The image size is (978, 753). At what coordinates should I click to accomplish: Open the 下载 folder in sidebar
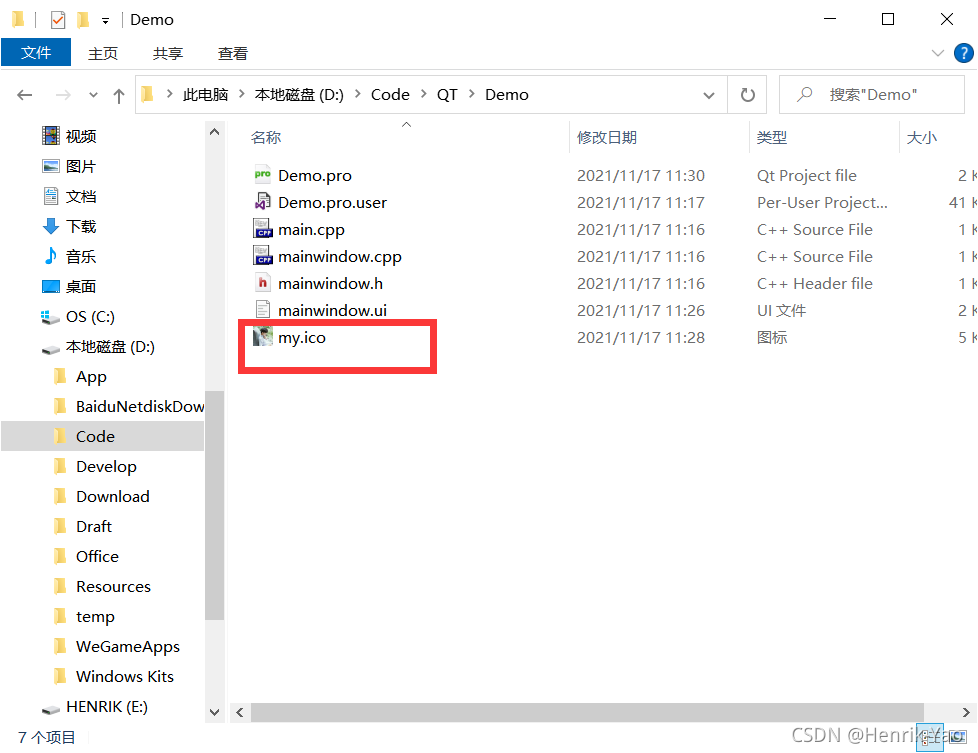[70, 226]
